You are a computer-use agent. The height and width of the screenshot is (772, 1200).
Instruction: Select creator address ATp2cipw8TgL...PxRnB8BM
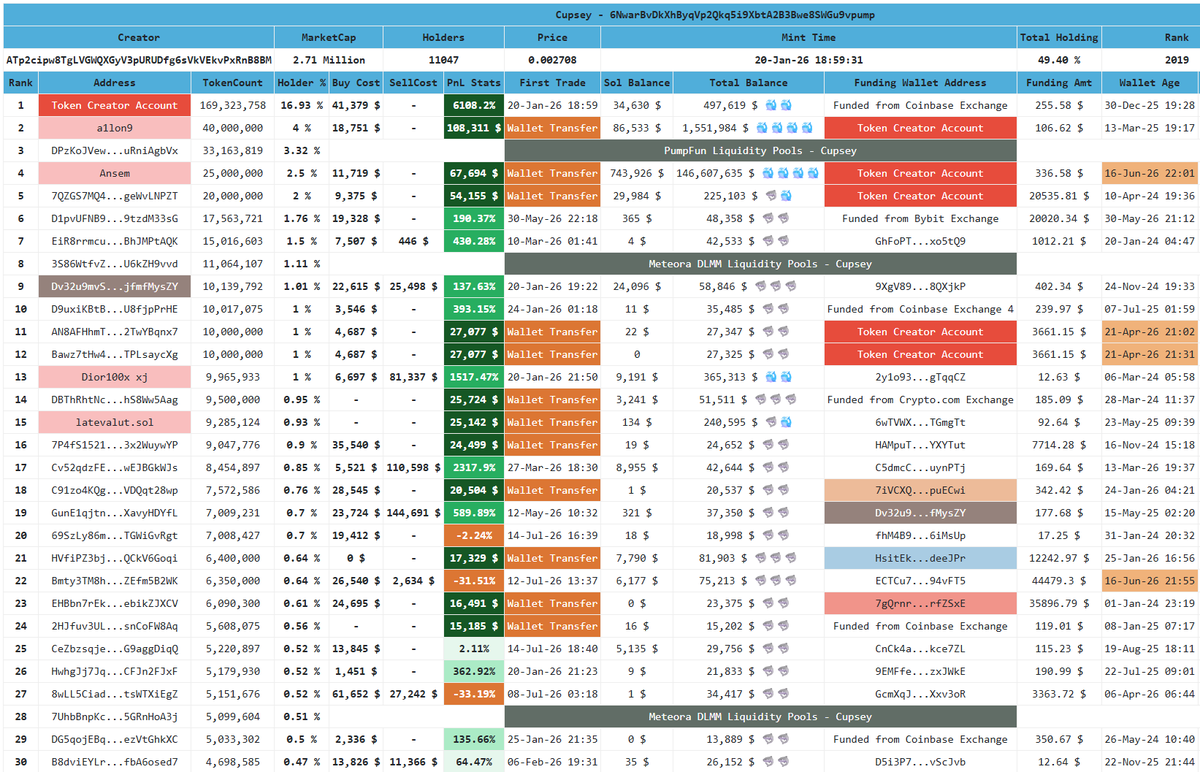pyautogui.click(x=138, y=60)
